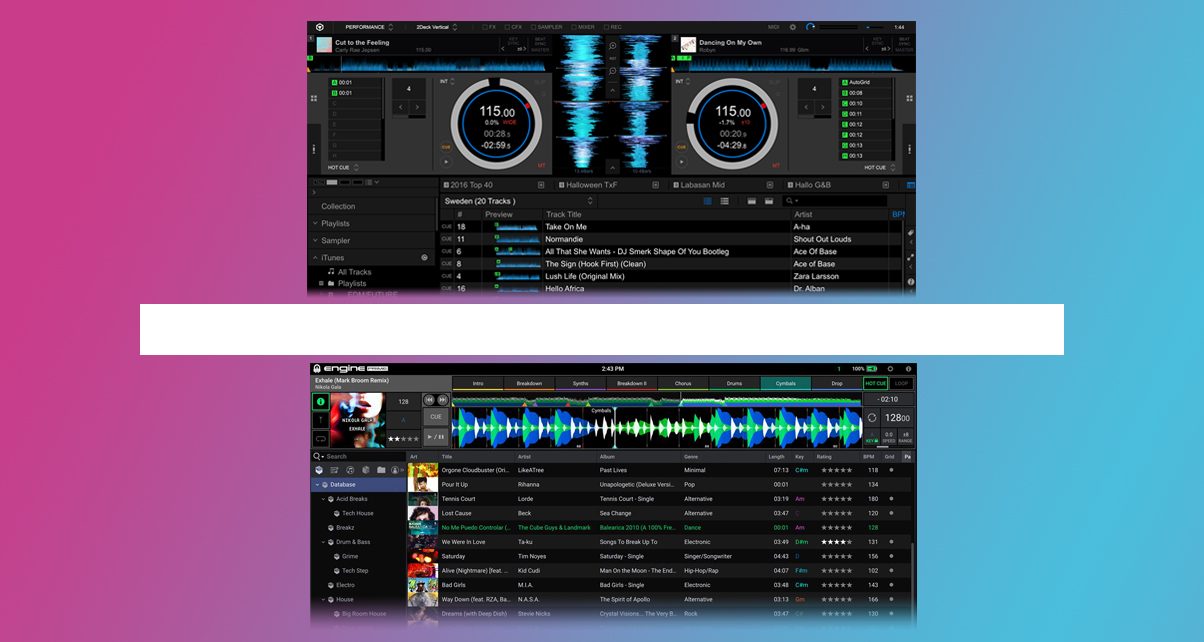The width and height of the screenshot is (1204, 642).
Task: Click the iTunes refresh icon
Action: (424, 257)
